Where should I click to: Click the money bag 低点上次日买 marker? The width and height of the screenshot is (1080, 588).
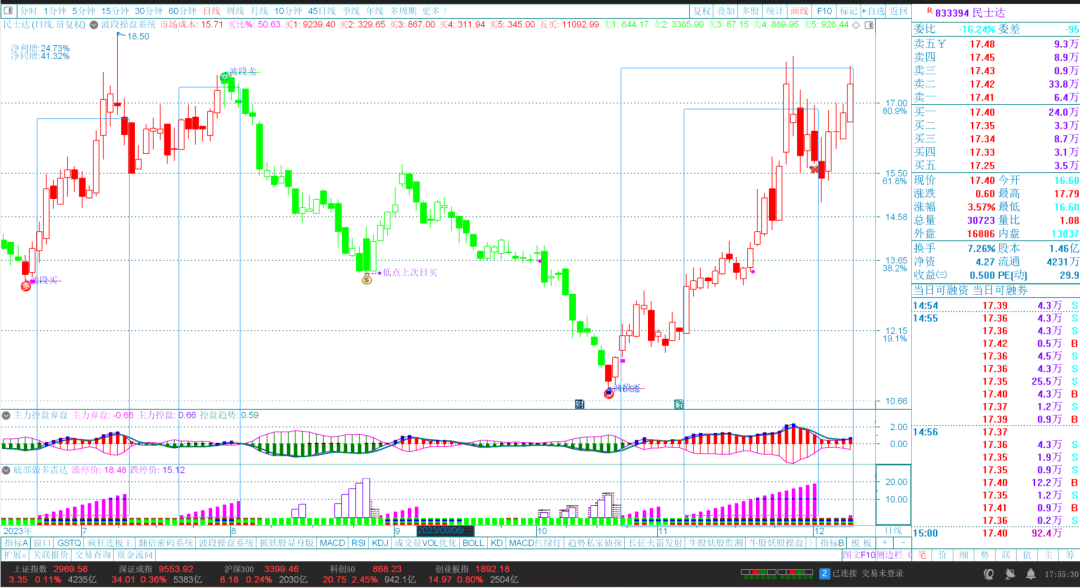point(366,278)
